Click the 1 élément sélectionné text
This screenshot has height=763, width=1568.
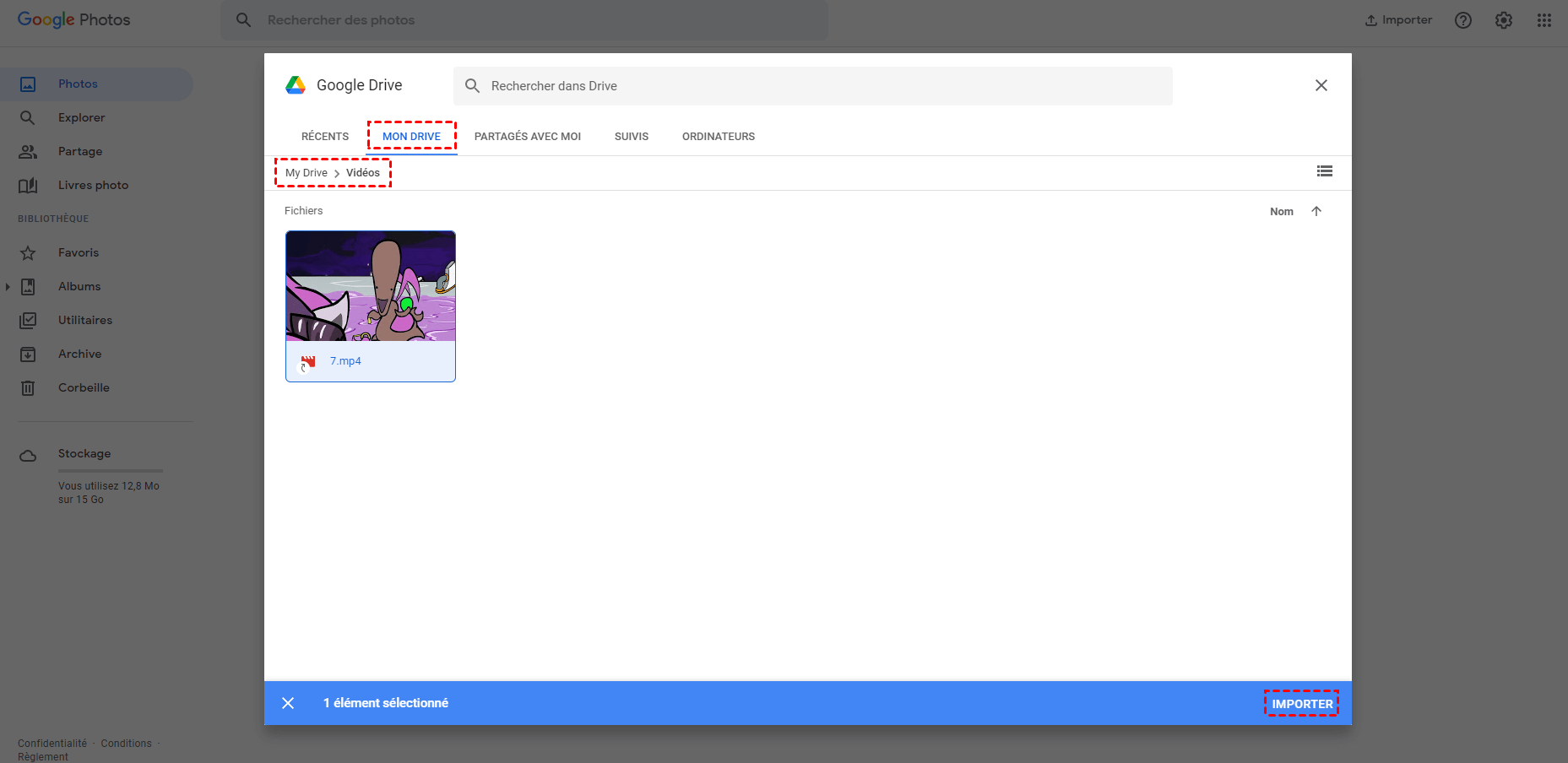point(386,703)
